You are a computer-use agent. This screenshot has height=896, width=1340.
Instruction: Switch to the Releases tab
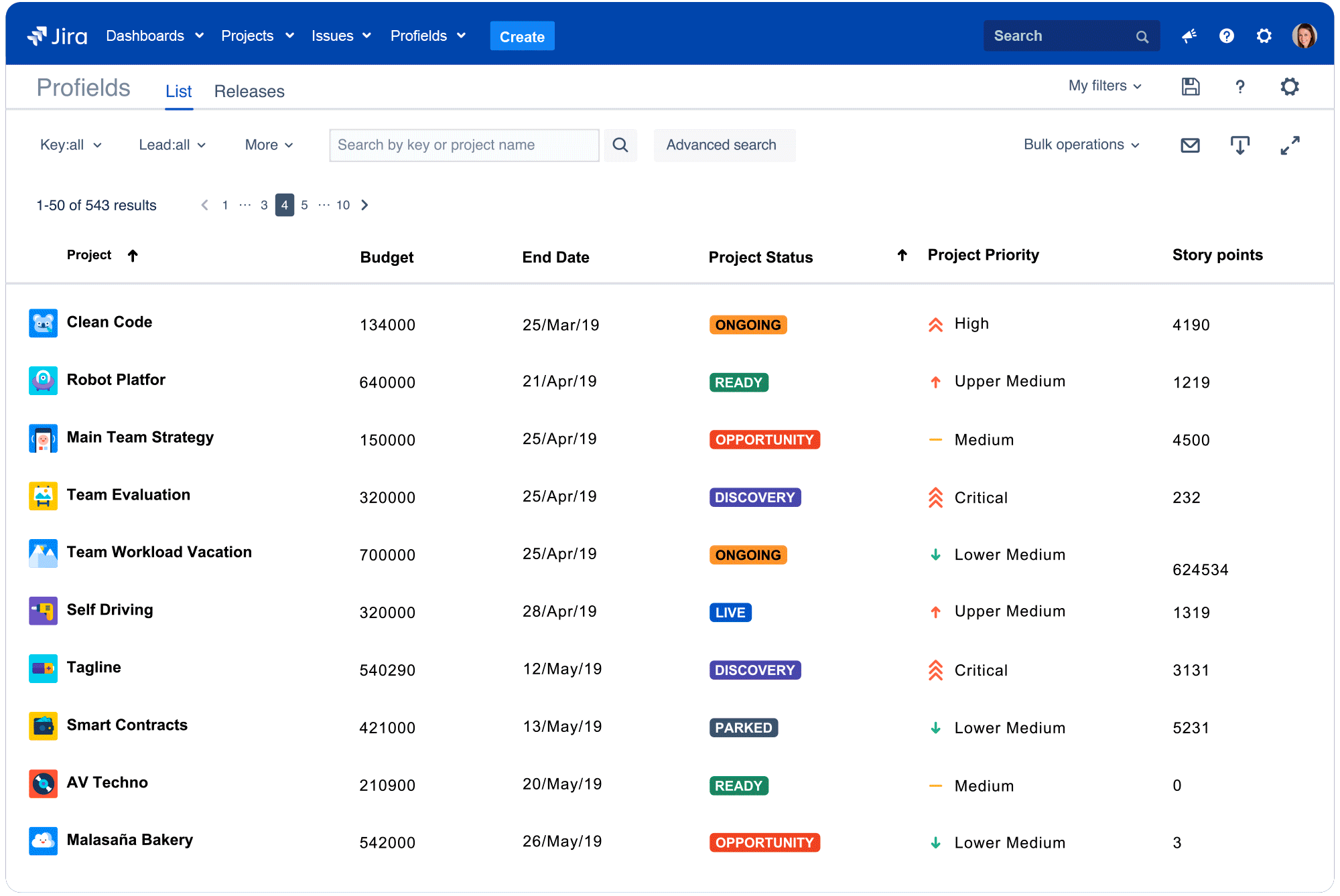249,92
